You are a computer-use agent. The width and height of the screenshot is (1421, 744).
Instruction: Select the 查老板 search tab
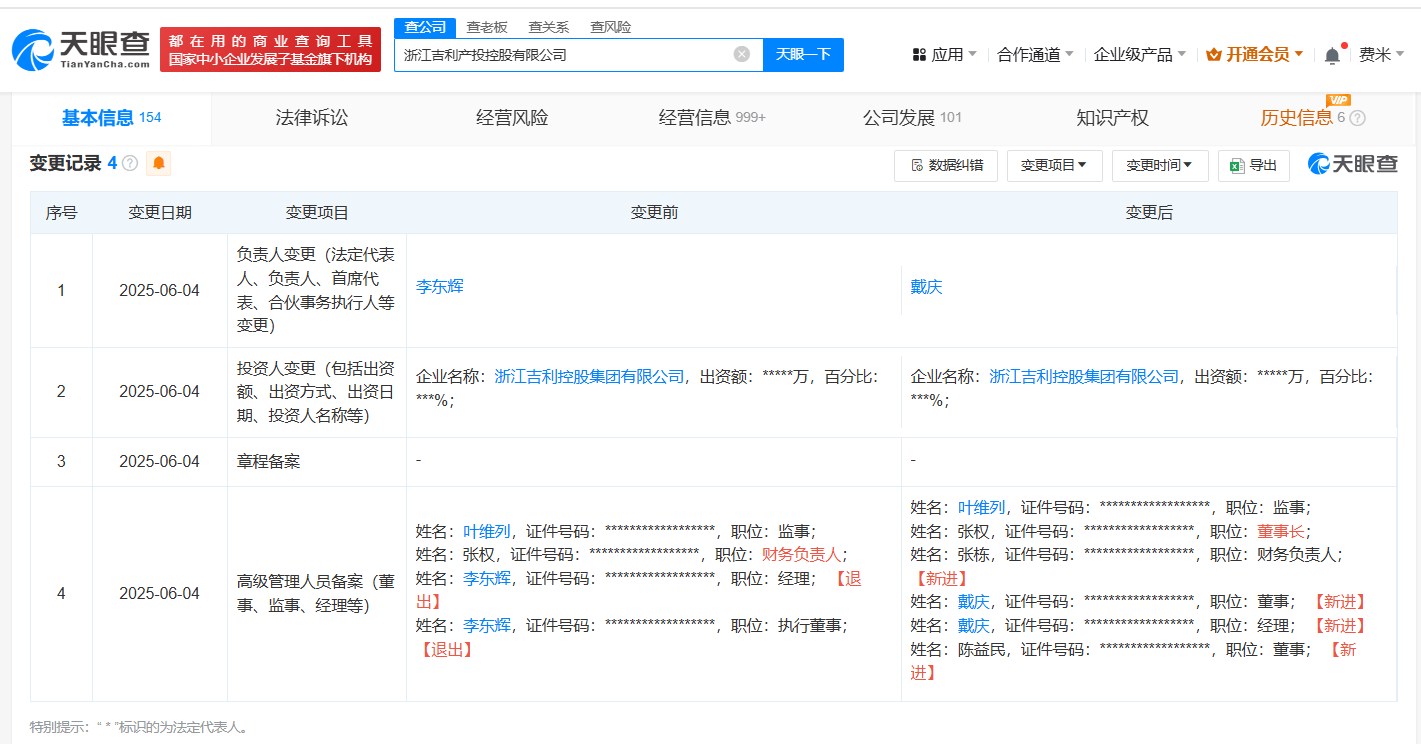click(487, 27)
